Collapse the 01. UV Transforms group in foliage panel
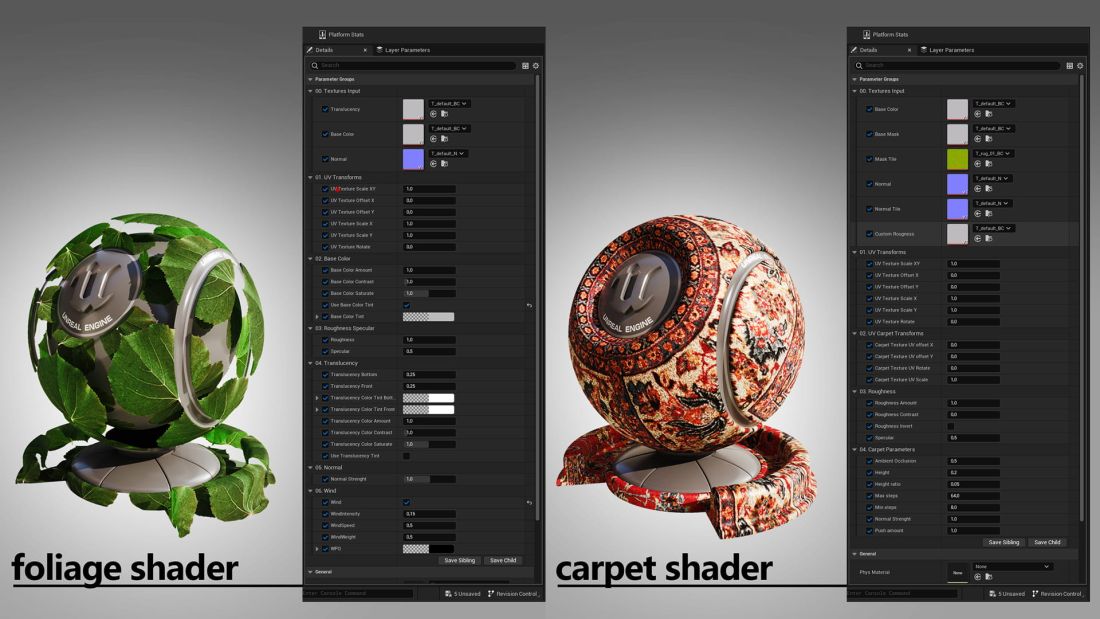Image resolution: width=1100 pixels, height=619 pixels. (x=310, y=178)
